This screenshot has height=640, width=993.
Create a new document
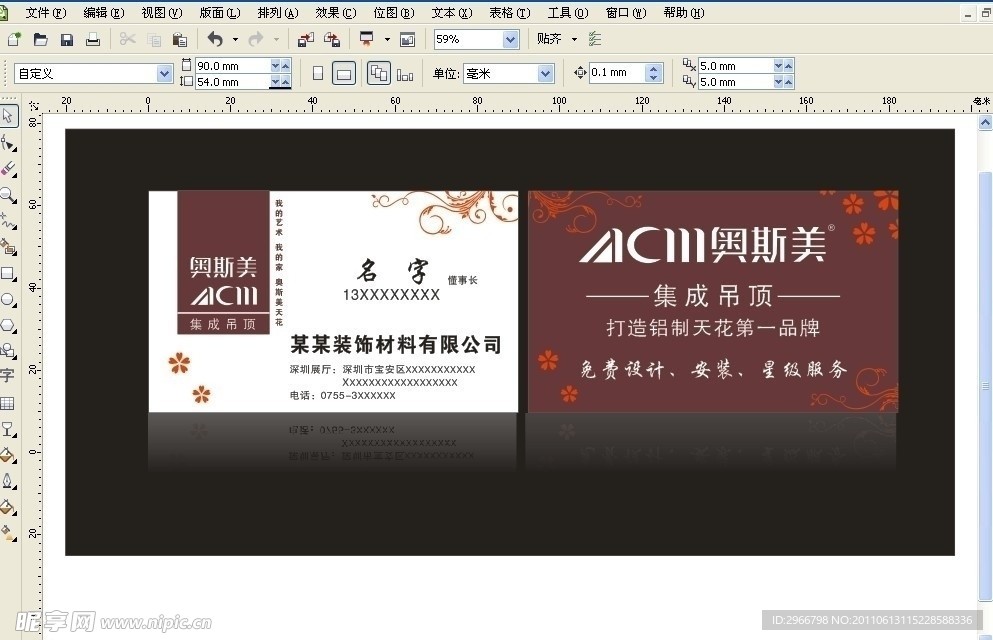pos(14,39)
